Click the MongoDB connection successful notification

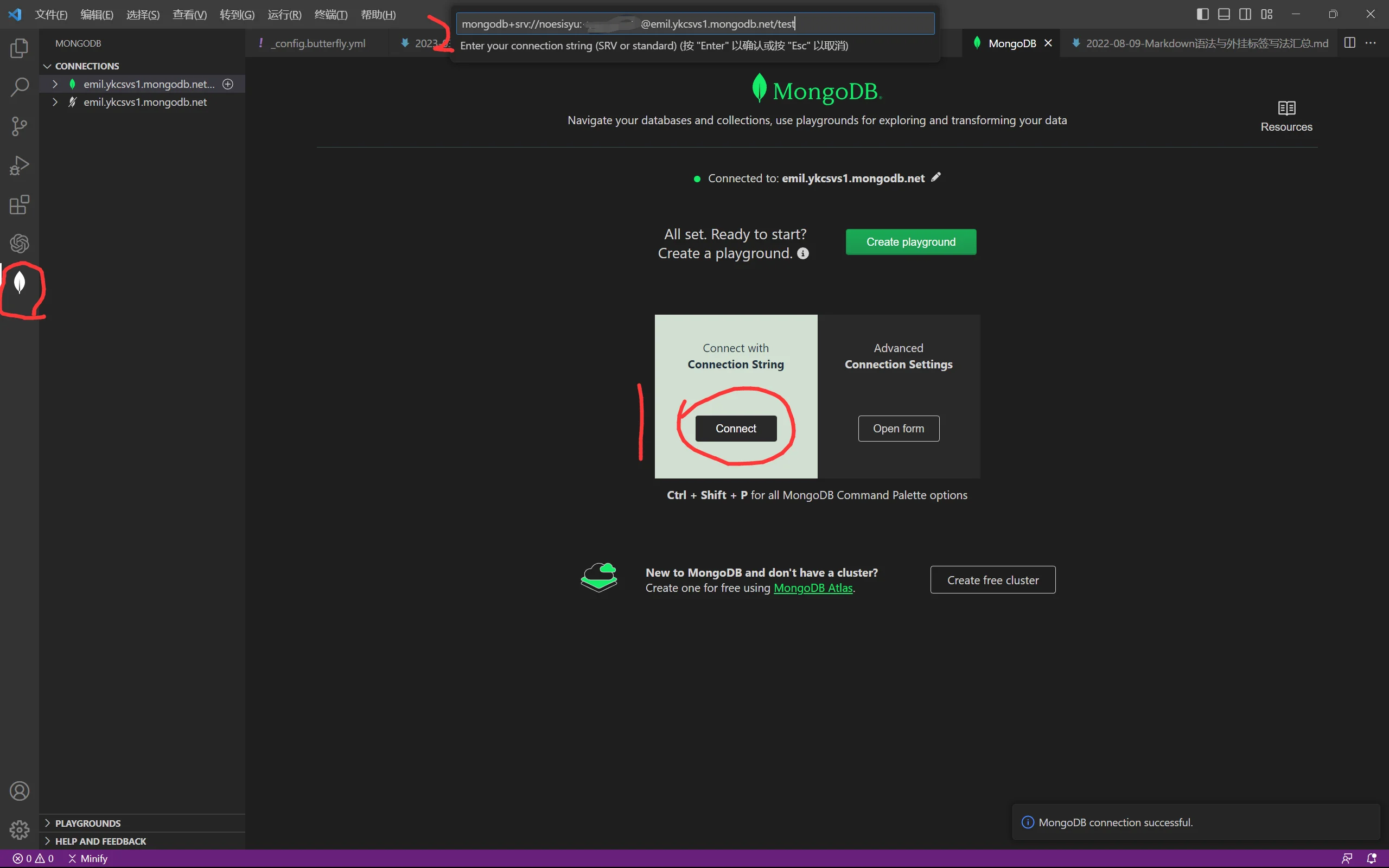click(x=1196, y=822)
